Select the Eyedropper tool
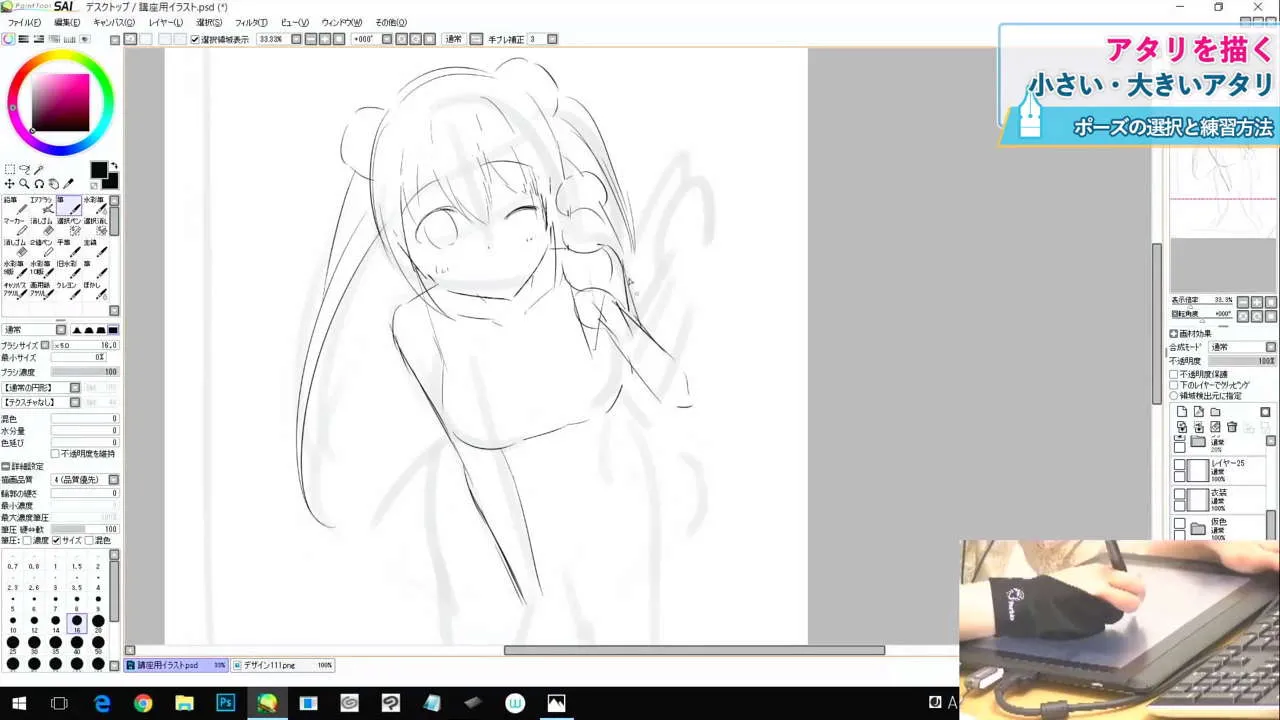 pyautogui.click(x=68, y=184)
